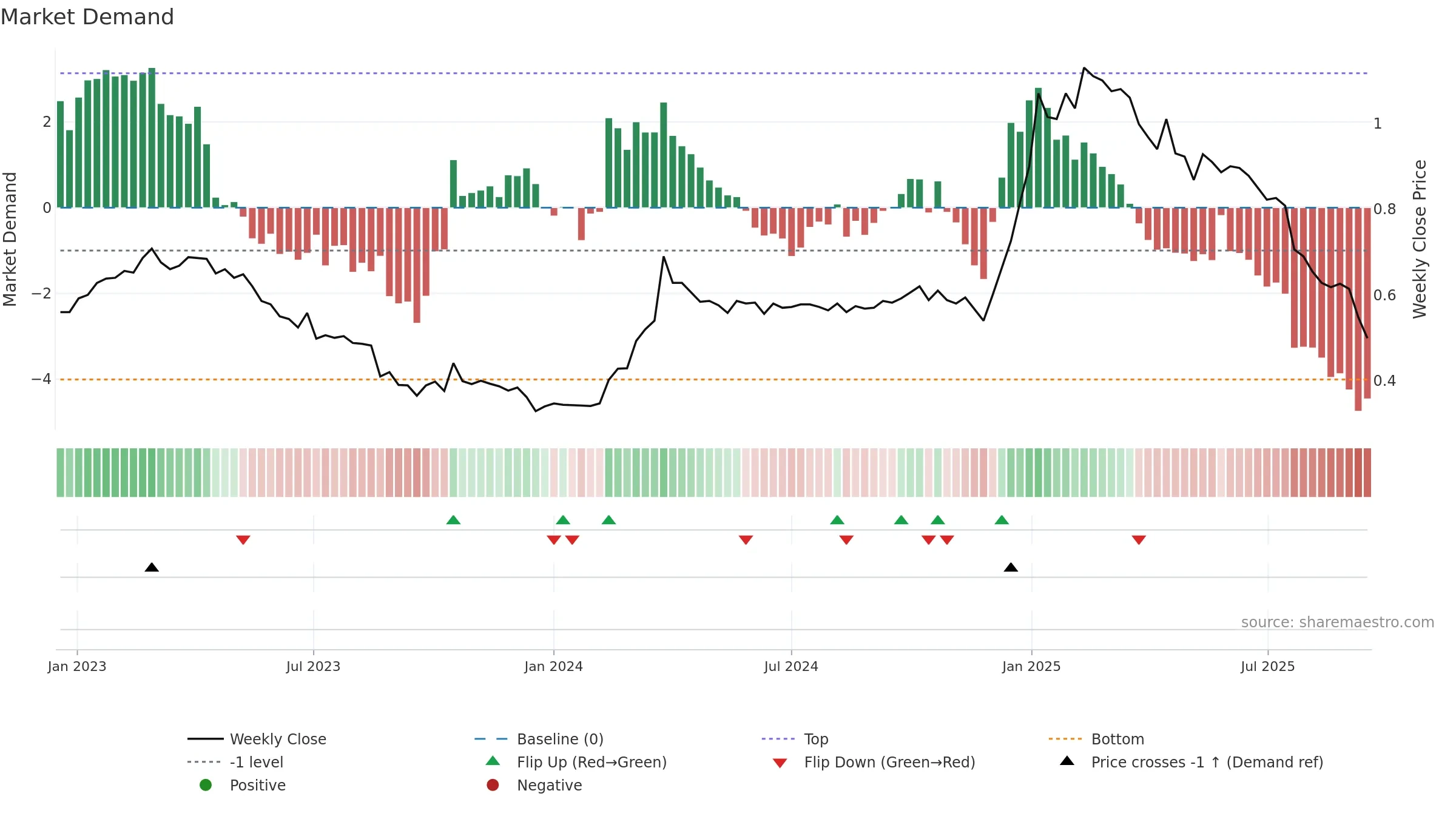Select the earliest red Flip Down marker in 2023

click(x=243, y=540)
